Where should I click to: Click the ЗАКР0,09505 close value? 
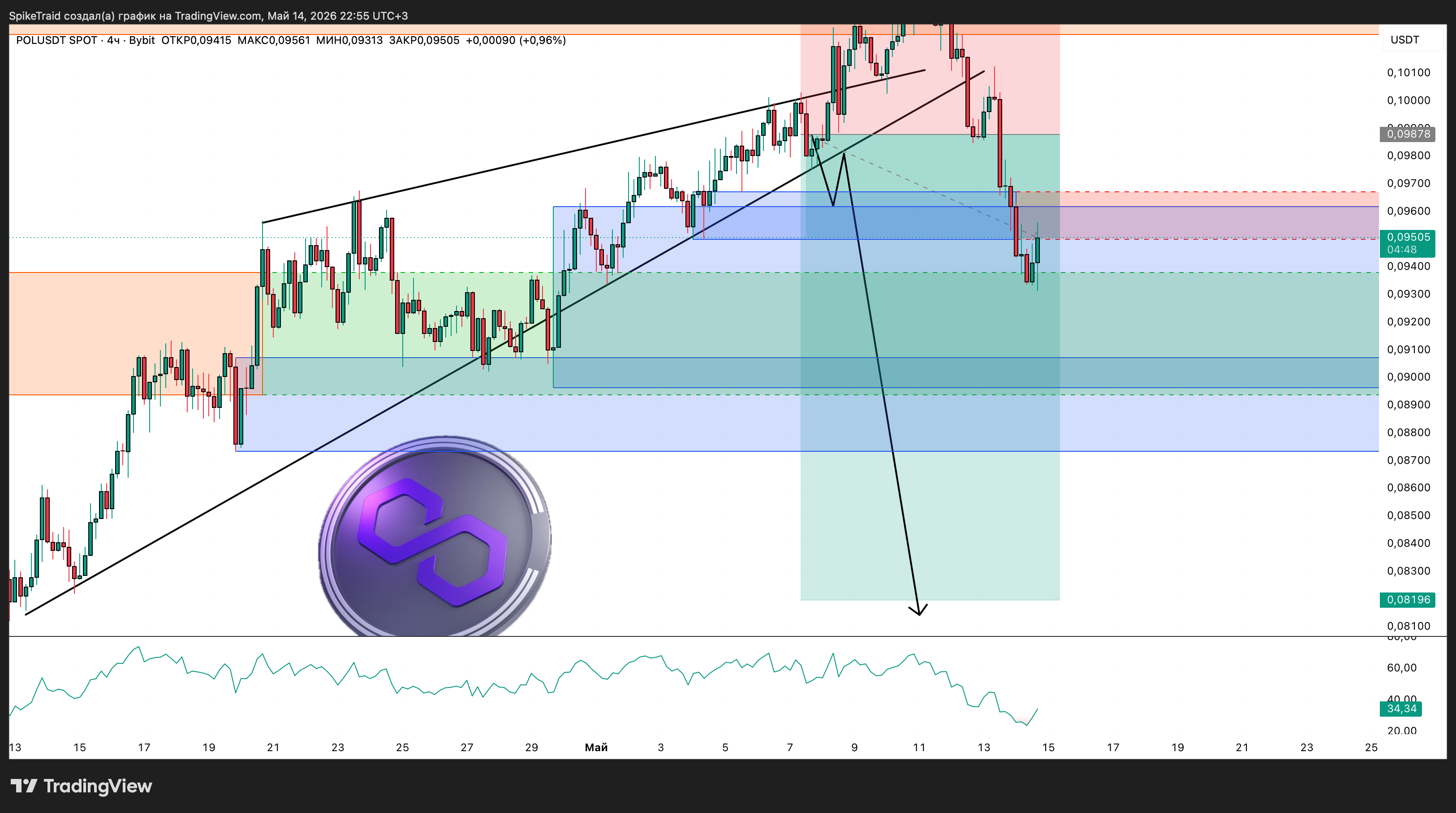coord(424,40)
